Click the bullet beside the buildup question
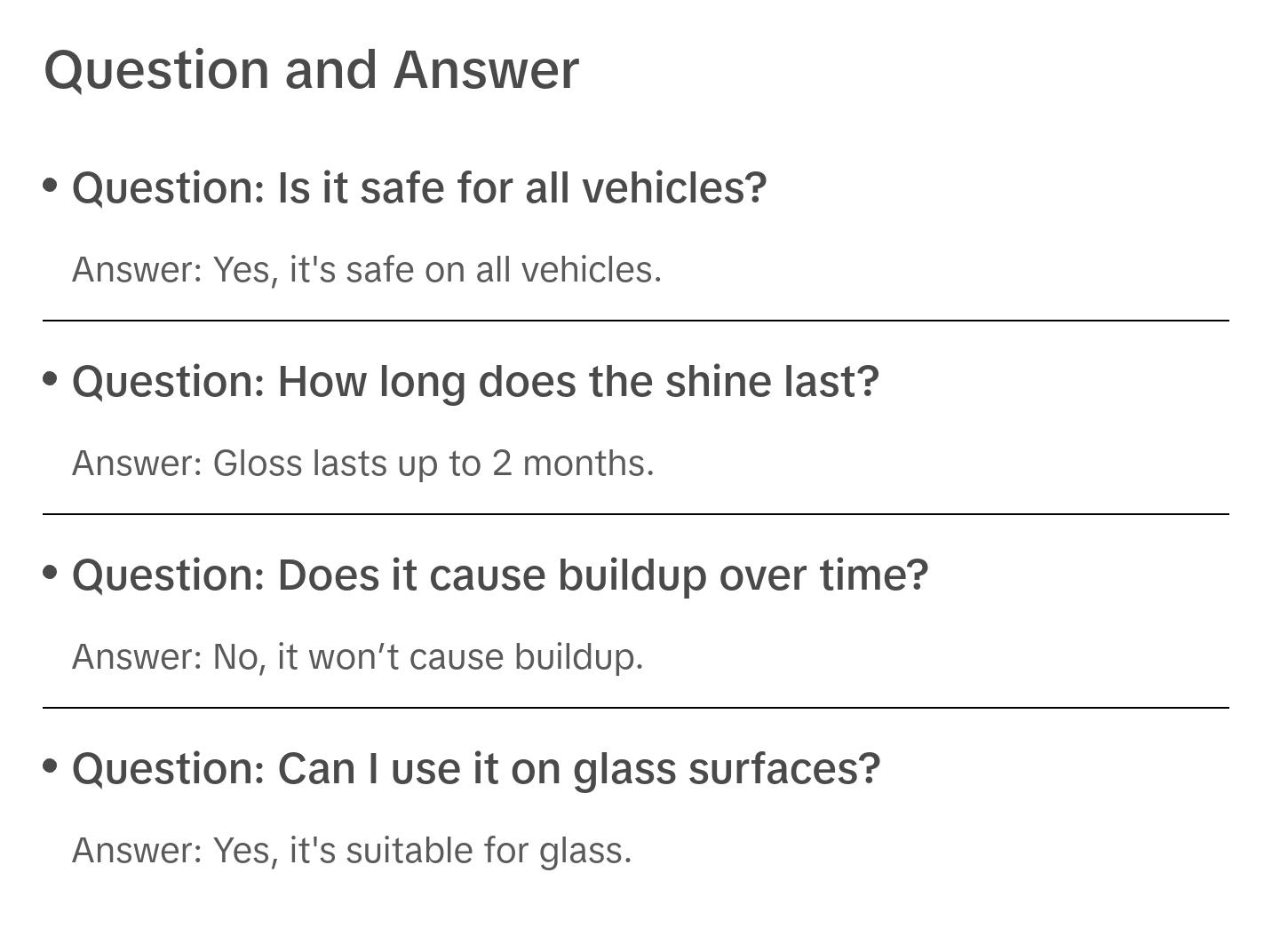1272x952 pixels. coord(51,573)
